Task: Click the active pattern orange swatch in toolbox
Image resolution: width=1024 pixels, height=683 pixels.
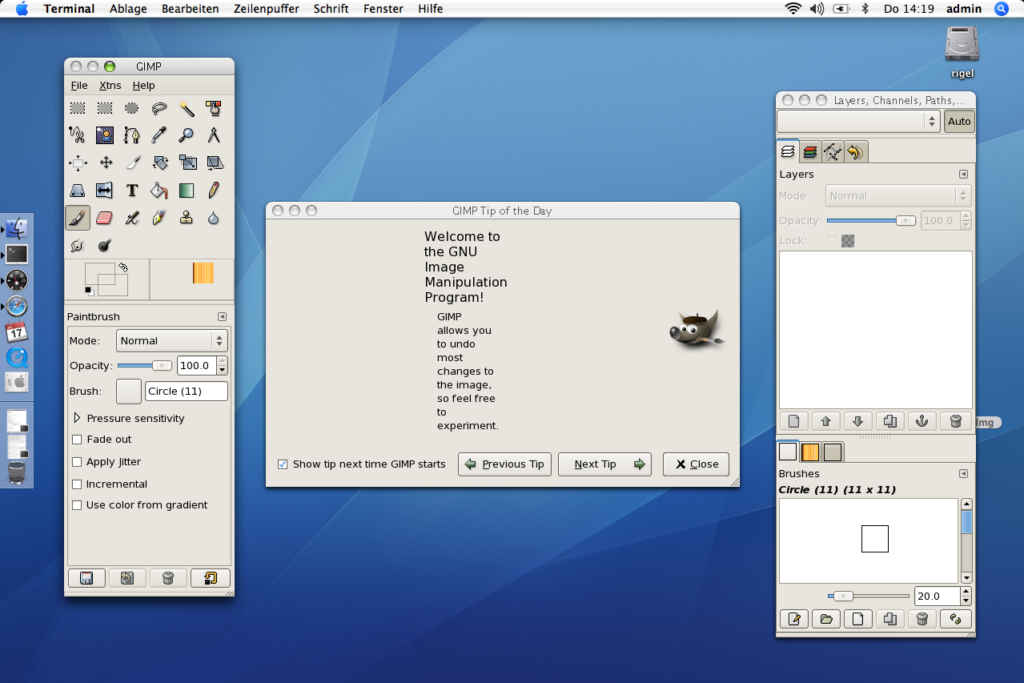Action: pyautogui.click(x=203, y=273)
